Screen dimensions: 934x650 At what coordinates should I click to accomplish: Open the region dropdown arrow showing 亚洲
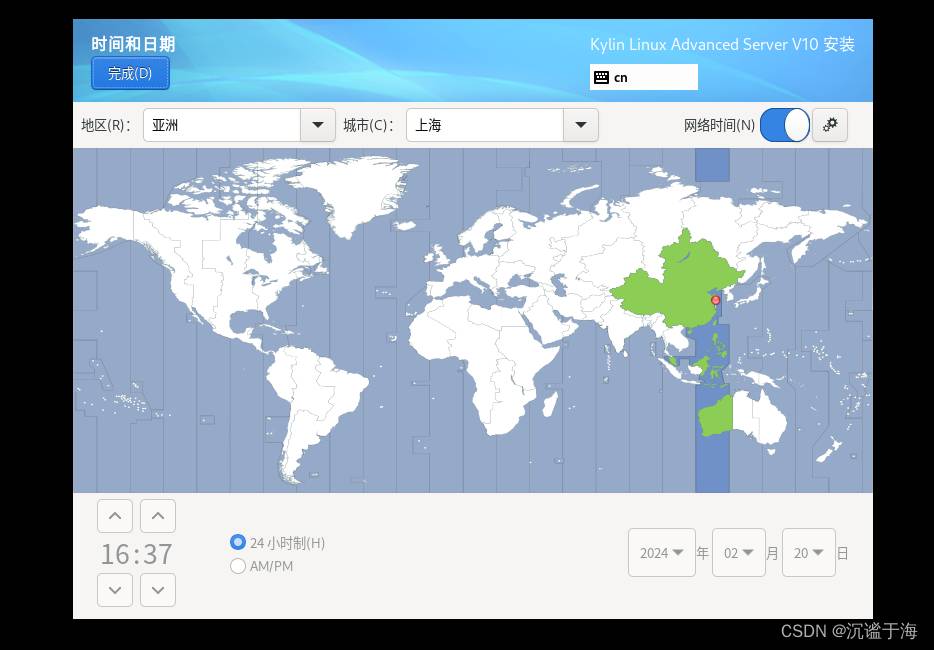[x=318, y=125]
